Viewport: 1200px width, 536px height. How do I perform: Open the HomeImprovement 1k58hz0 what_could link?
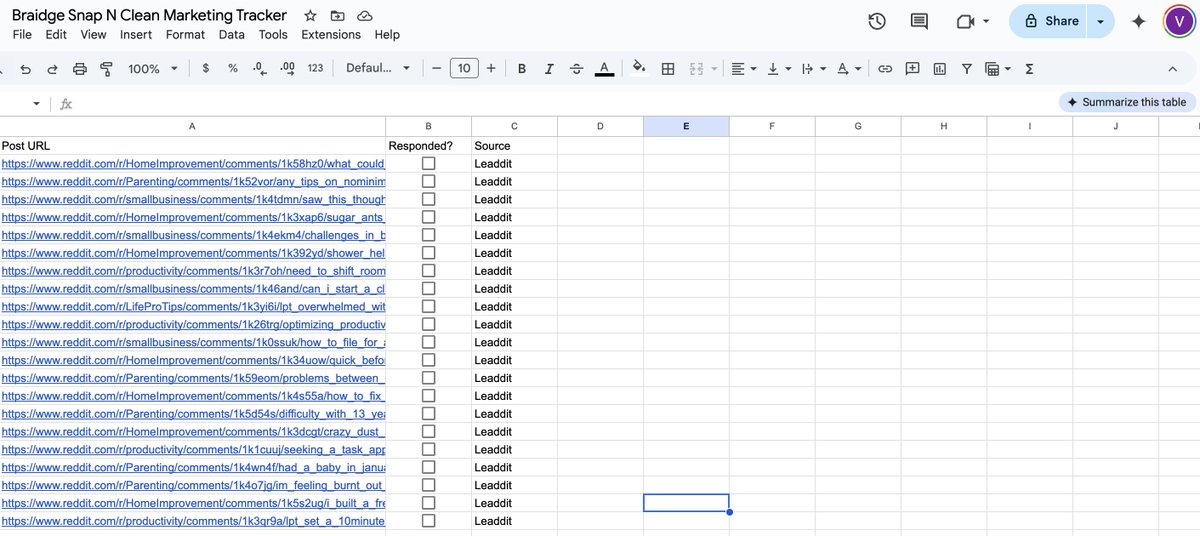[193, 163]
